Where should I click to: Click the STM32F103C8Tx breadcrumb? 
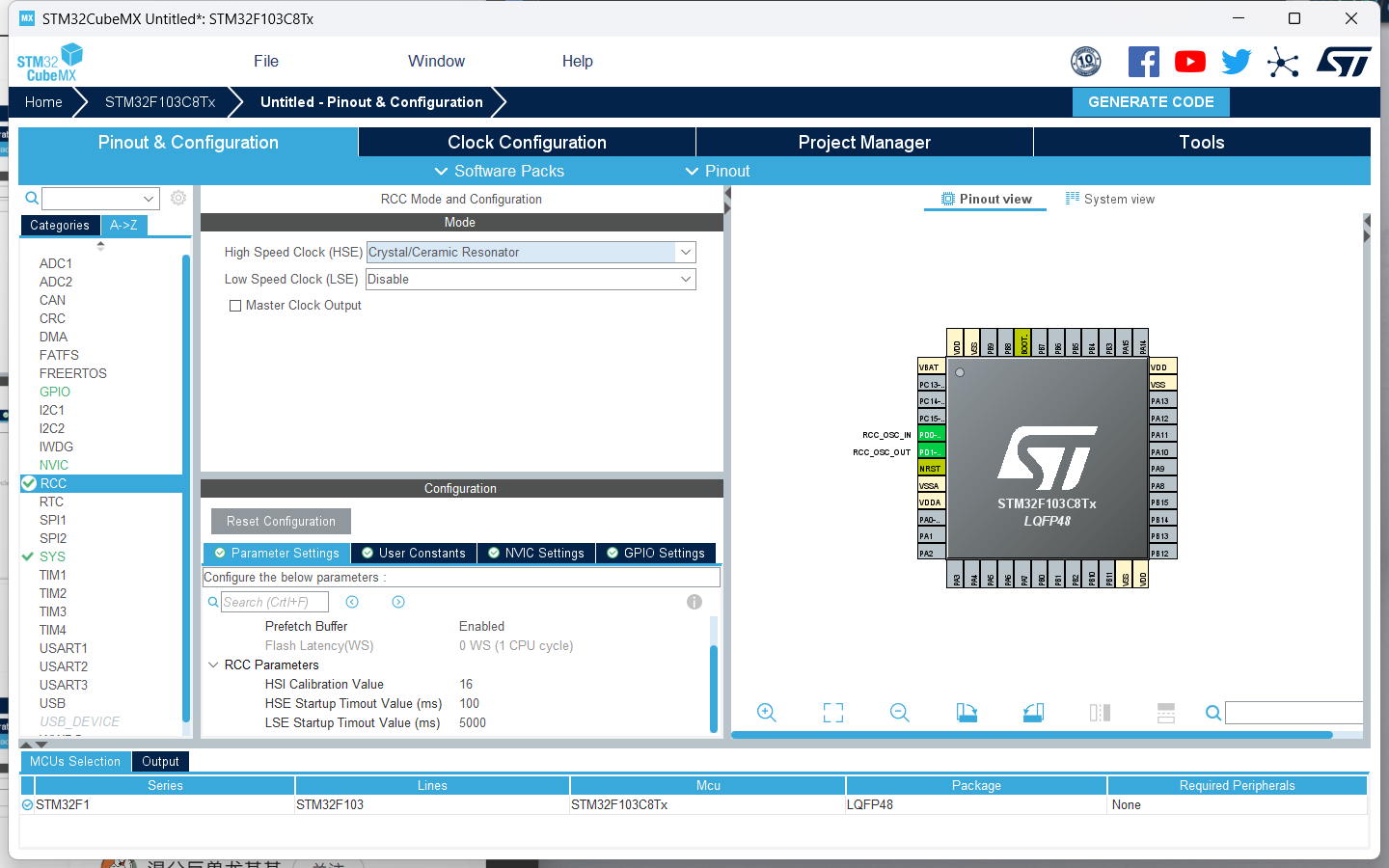pyautogui.click(x=160, y=102)
